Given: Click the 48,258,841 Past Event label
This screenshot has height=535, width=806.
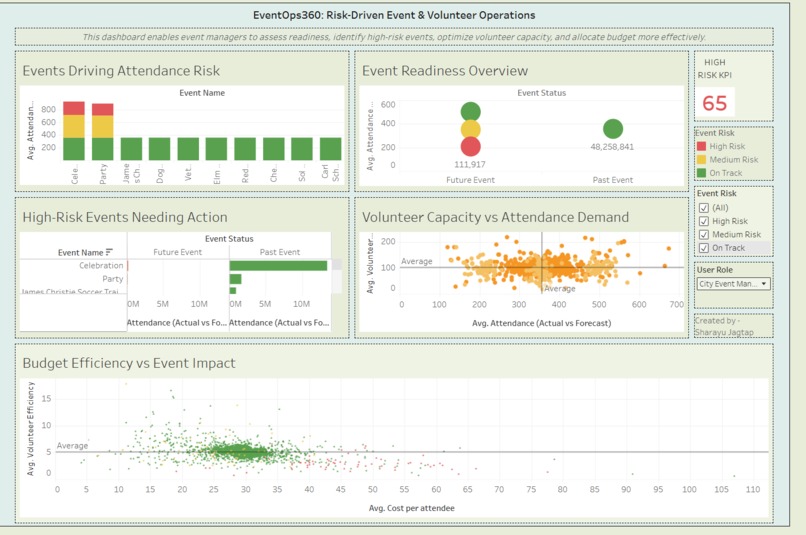Looking at the screenshot, I should click(612, 147).
